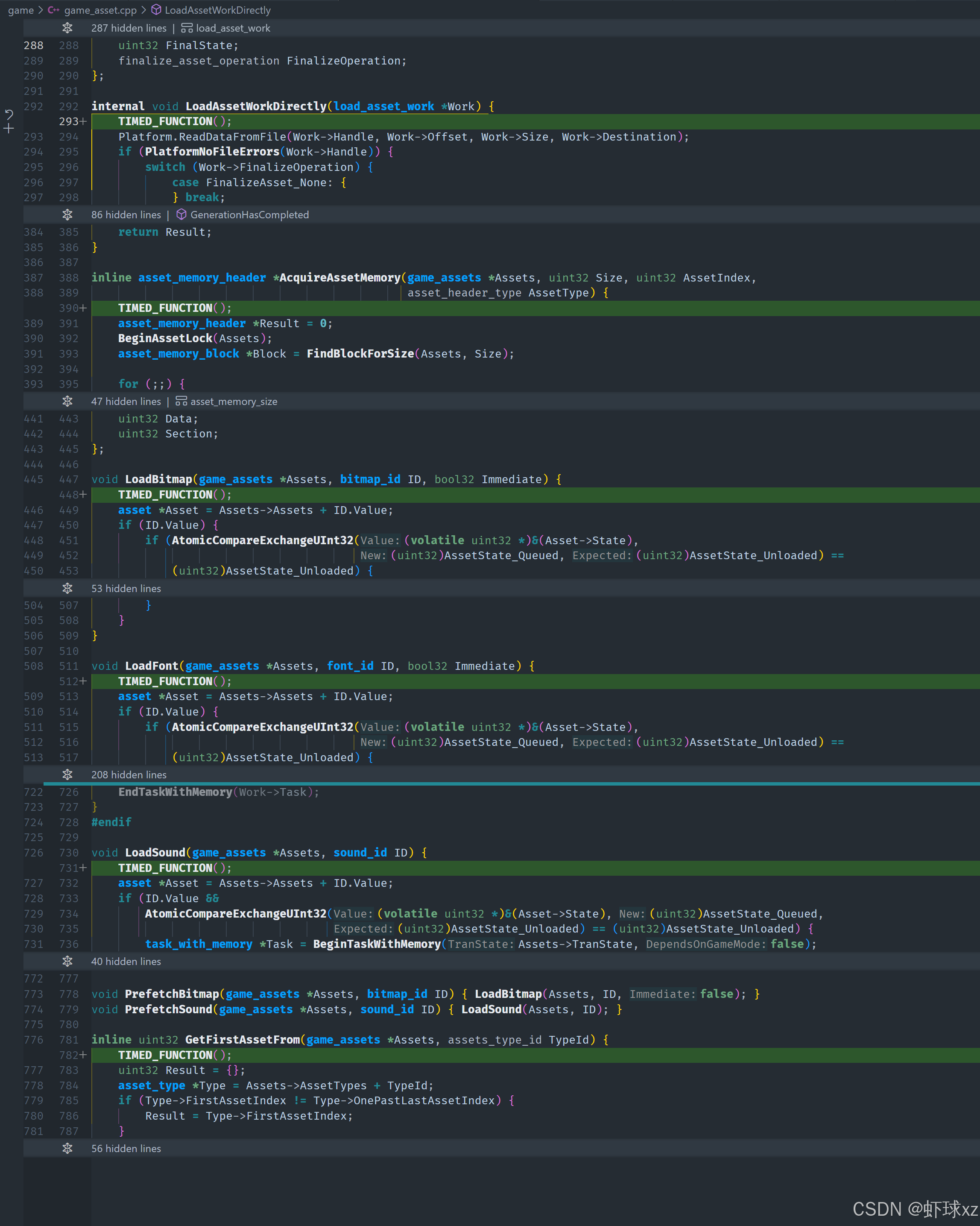Expand the 40 hidden lines region
The image size is (980, 1226).
(x=67, y=961)
